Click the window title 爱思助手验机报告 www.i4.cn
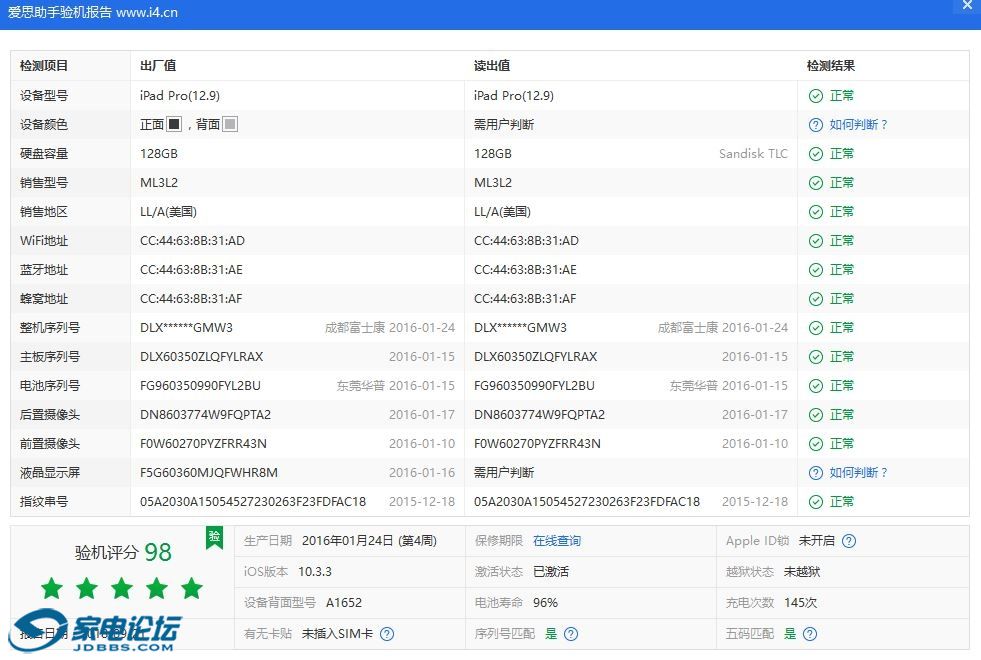The width and height of the screenshot is (981, 660). 93,13
